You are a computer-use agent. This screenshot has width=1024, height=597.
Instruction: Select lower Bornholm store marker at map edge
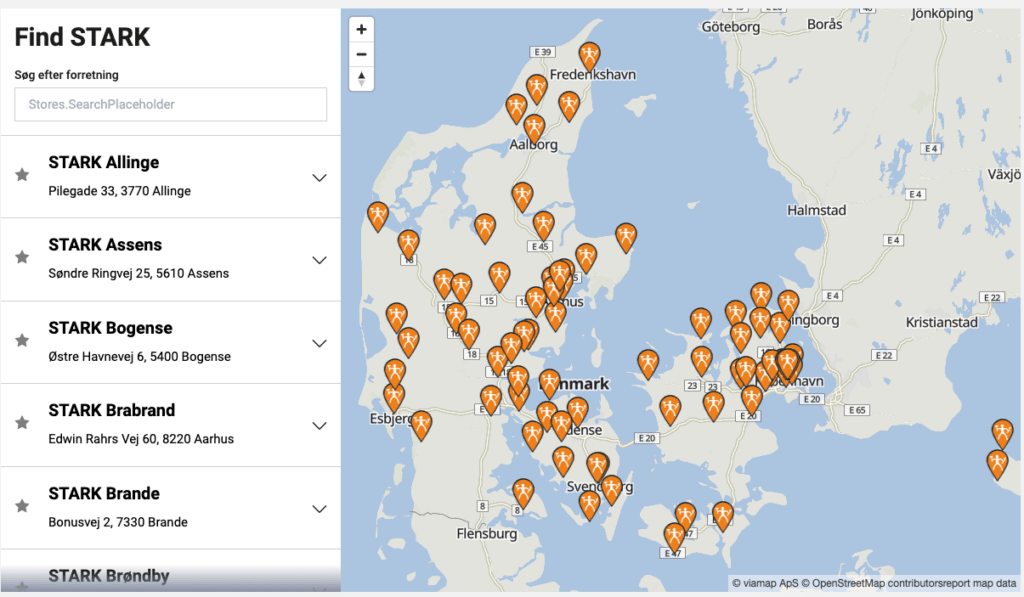coord(997,464)
